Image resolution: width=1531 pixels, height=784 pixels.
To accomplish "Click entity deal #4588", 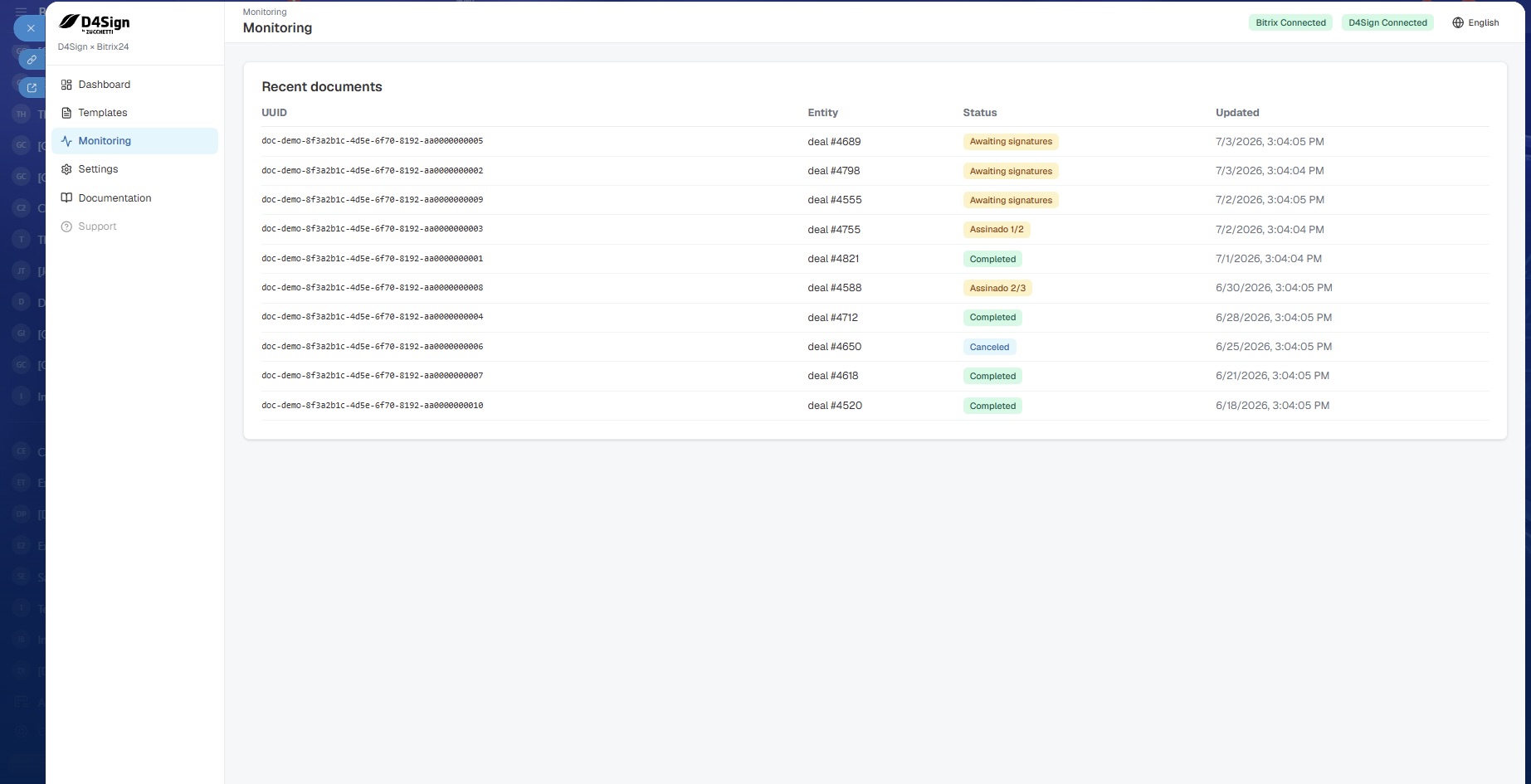I will coord(835,288).
